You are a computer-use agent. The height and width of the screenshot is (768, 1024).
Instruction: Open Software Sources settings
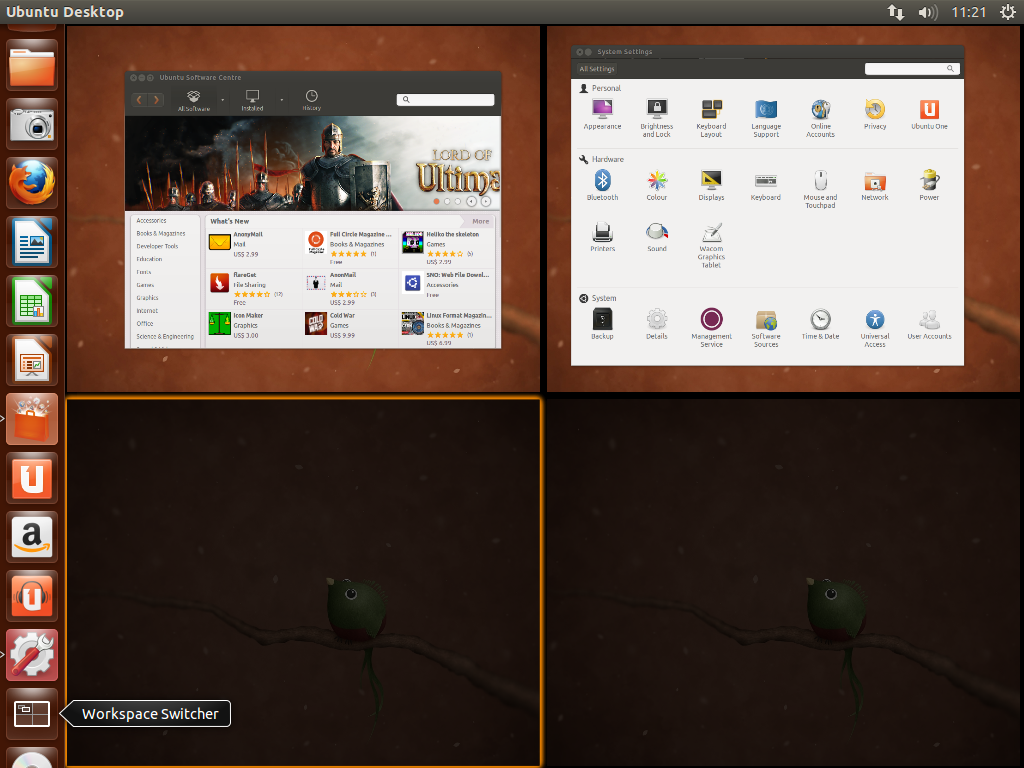click(x=766, y=328)
